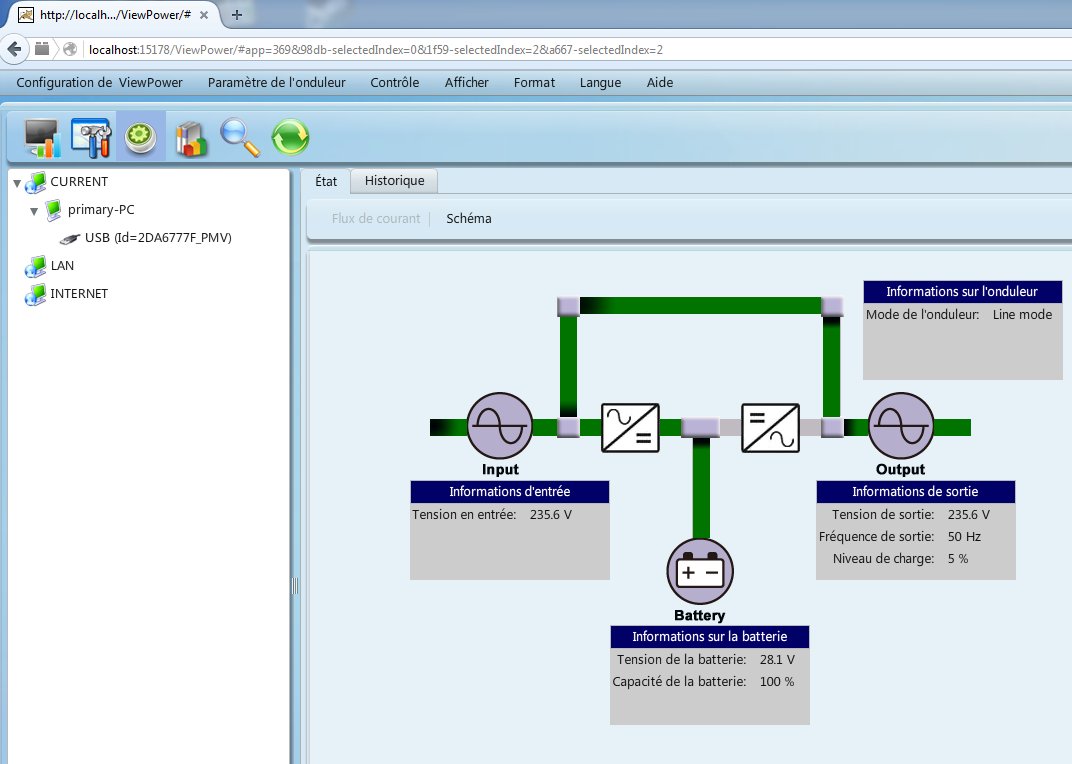1072x764 pixels.
Task: Click the Output sine wave icon
Action: point(900,426)
